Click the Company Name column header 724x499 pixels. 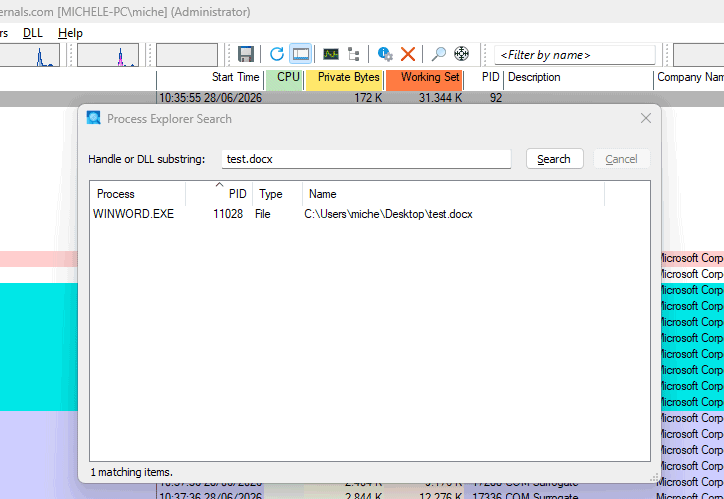[689, 78]
